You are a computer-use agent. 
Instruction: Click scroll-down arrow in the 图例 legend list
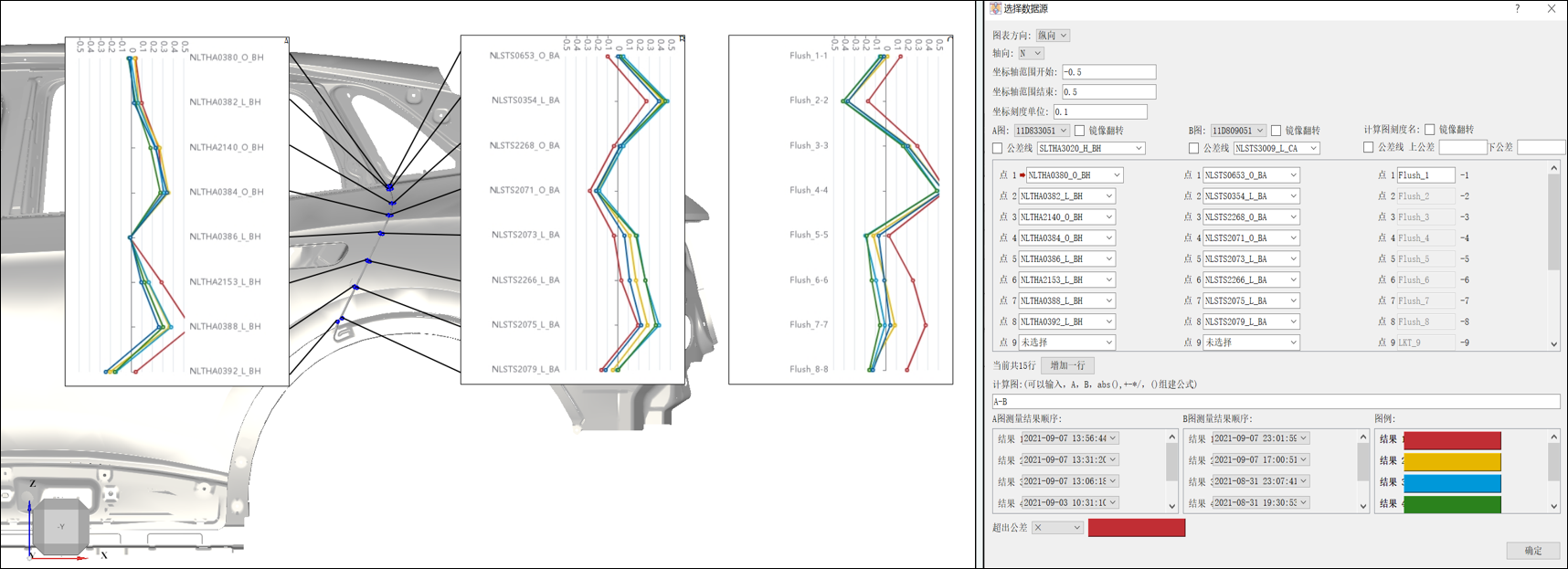[x=1553, y=506]
